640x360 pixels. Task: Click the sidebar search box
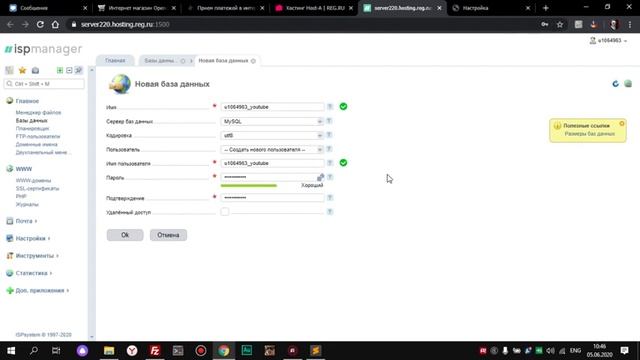(44, 84)
